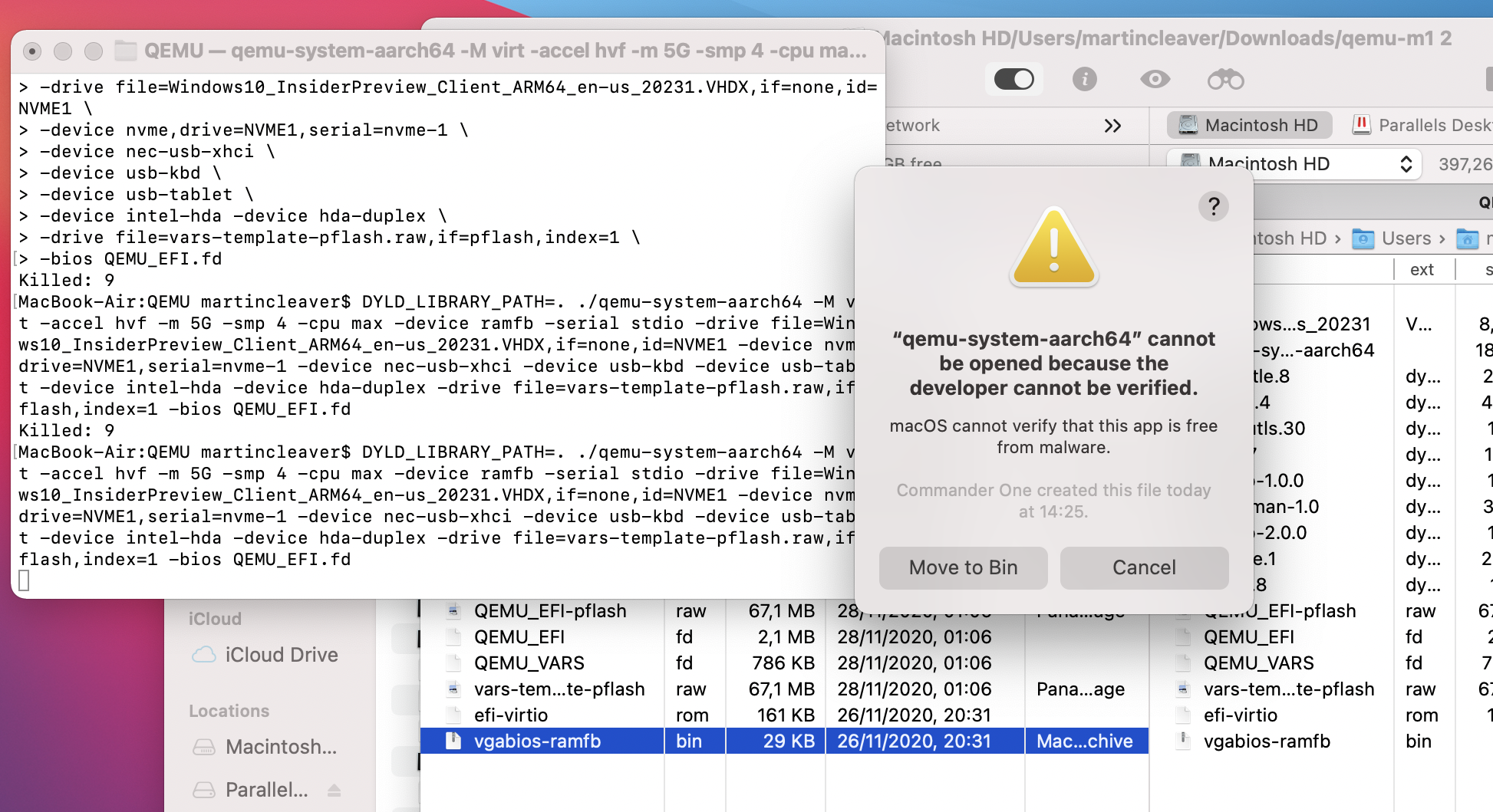Select vgabios-ramfb in the right pane
Screen dimensions: 1493x812
pos(1267,741)
